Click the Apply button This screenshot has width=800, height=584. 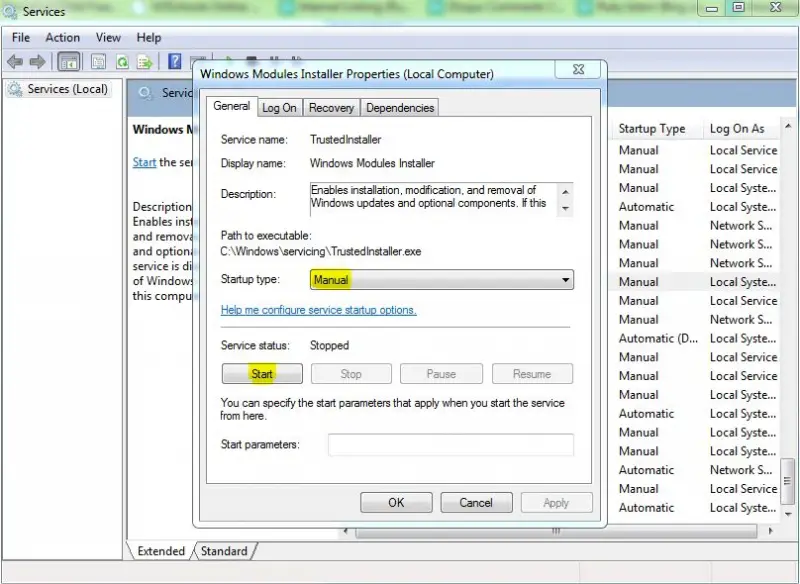coord(556,502)
